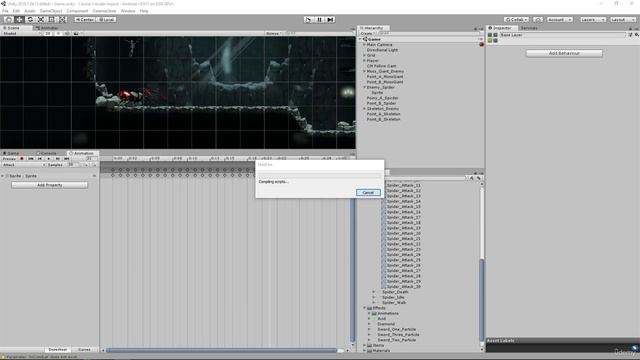Image resolution: width=640 pixels, height=360 pixels.
Task: Toggle scene lighting icon
Action: click(x=58, y=33)
